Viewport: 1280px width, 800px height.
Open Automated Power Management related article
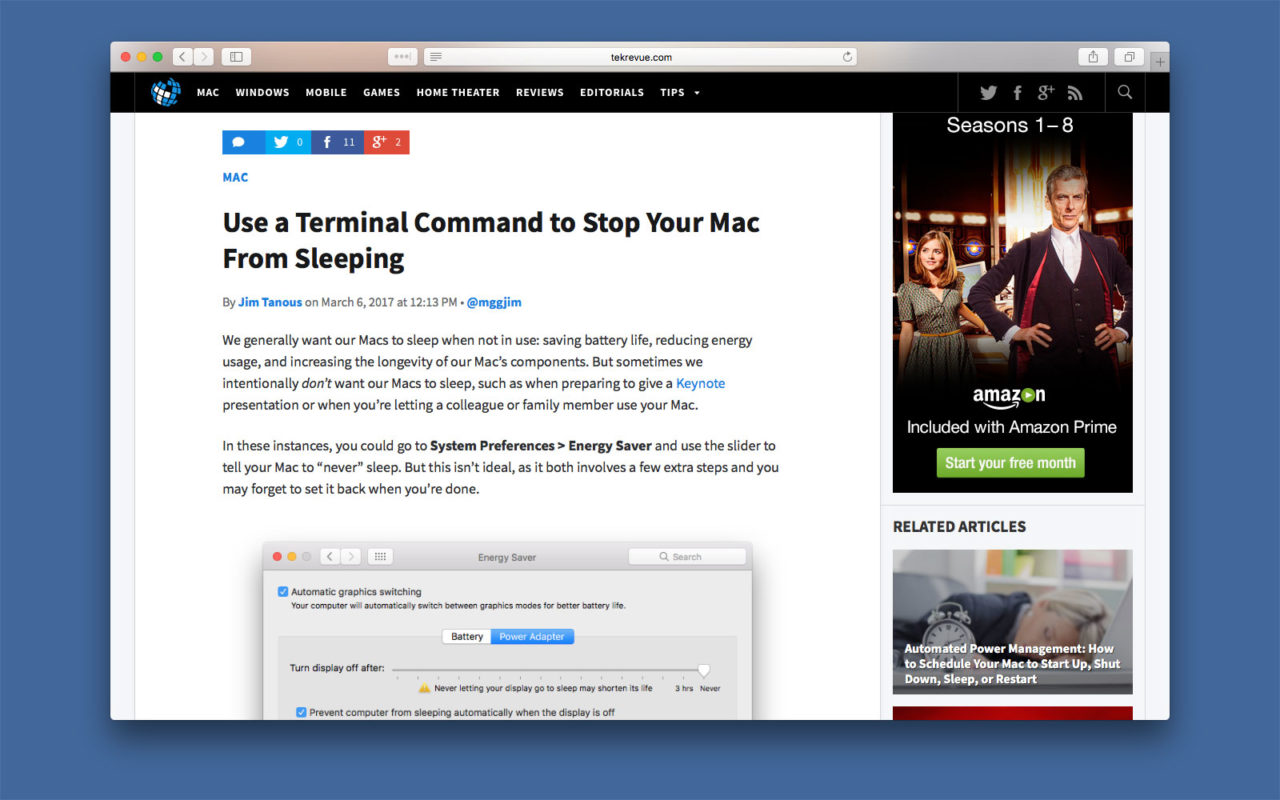(1012, 621)
